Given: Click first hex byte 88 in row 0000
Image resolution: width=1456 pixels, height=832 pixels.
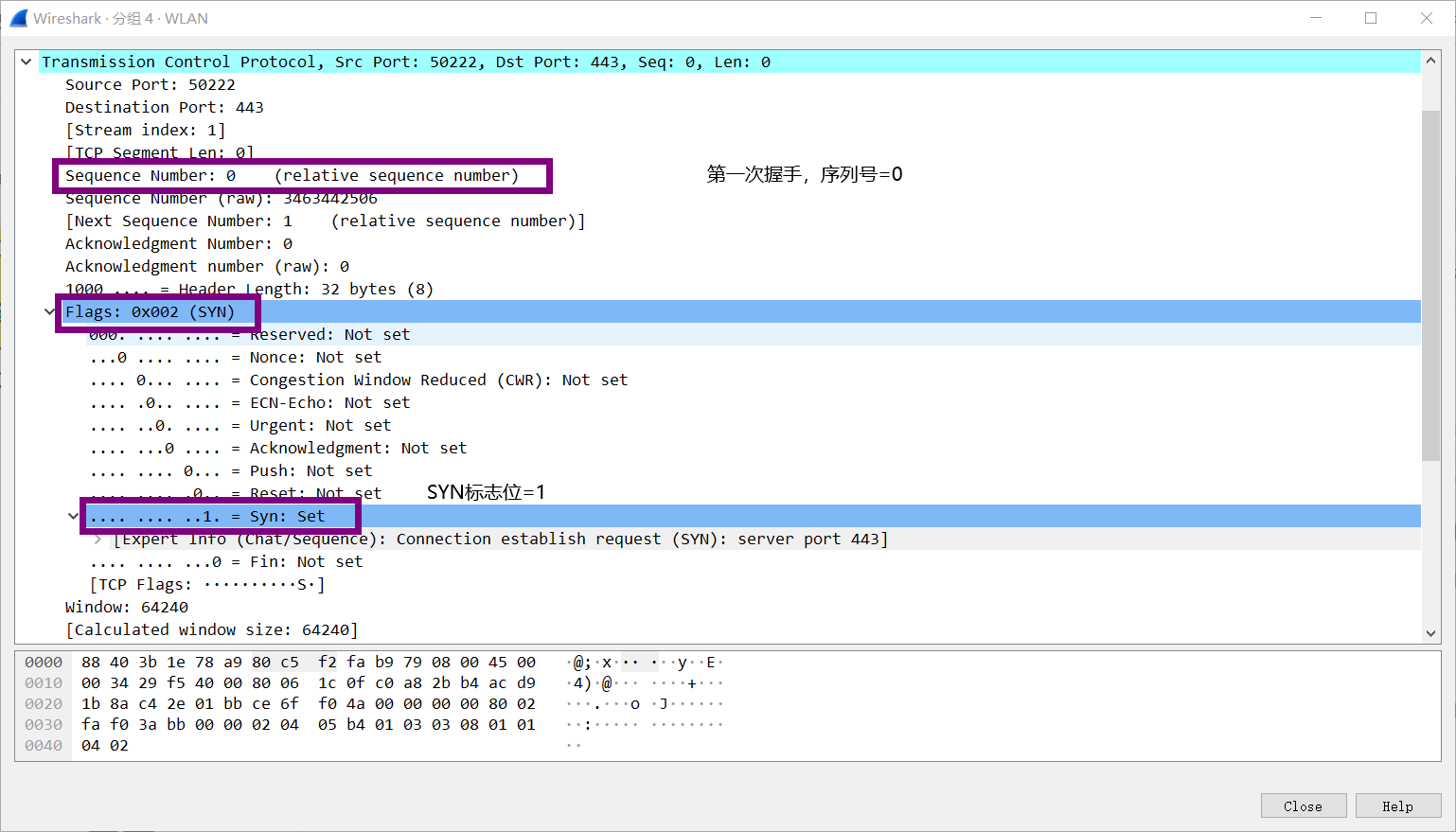Looking at the screenshot, I should click(91, 663).
